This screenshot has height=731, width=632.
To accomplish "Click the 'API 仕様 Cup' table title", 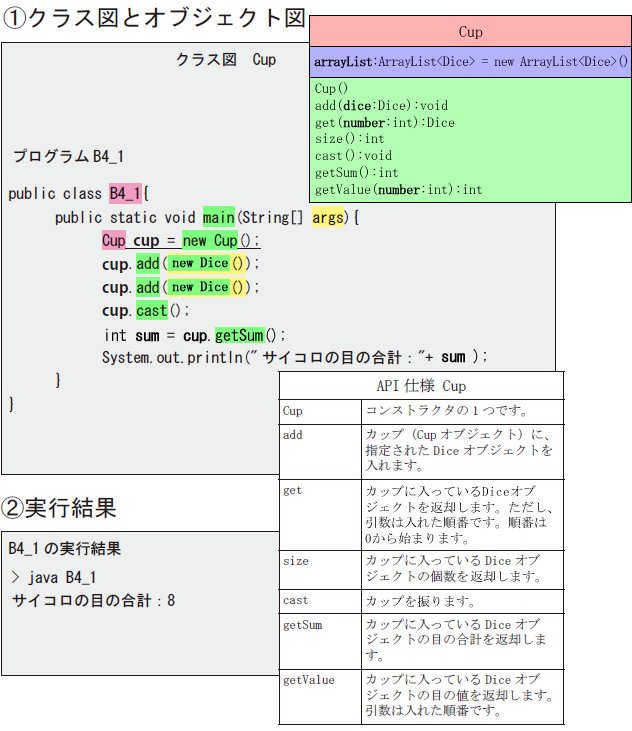I will pyautogui.click(x=420, y=385).
